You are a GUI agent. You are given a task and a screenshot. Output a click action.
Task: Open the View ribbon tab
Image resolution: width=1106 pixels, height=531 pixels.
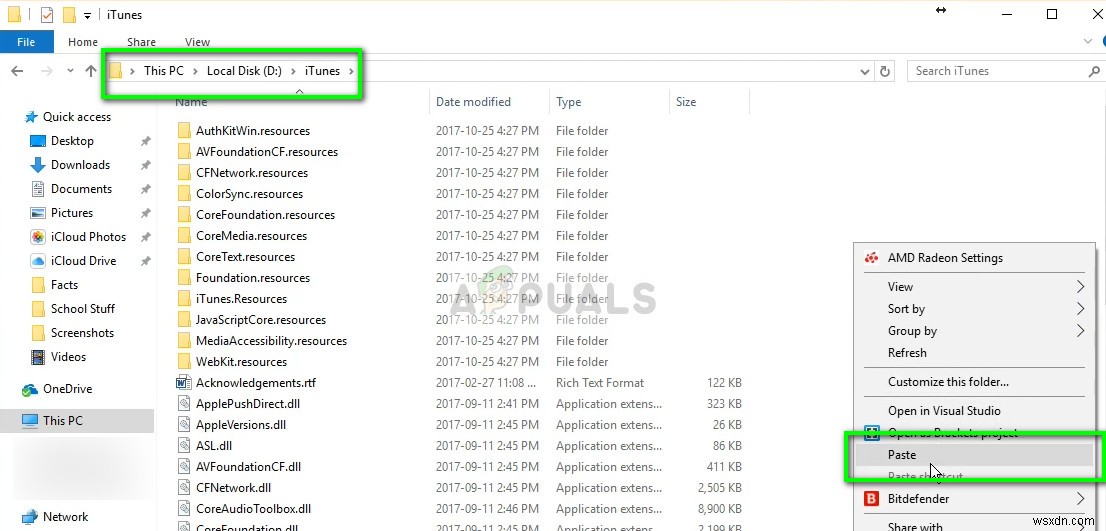(x=198, y=42)
